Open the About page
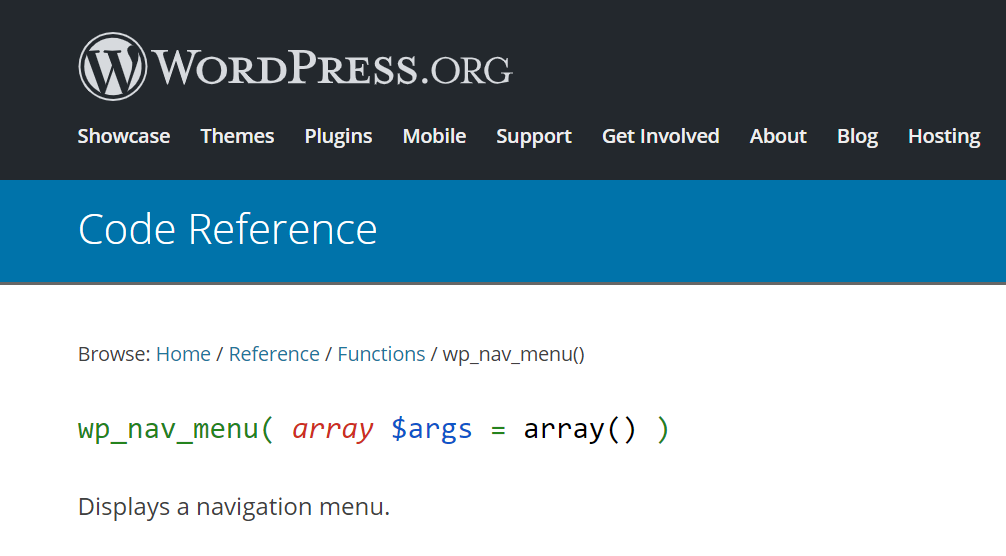The image size is (1006, 556). click(x=778, y=136)
